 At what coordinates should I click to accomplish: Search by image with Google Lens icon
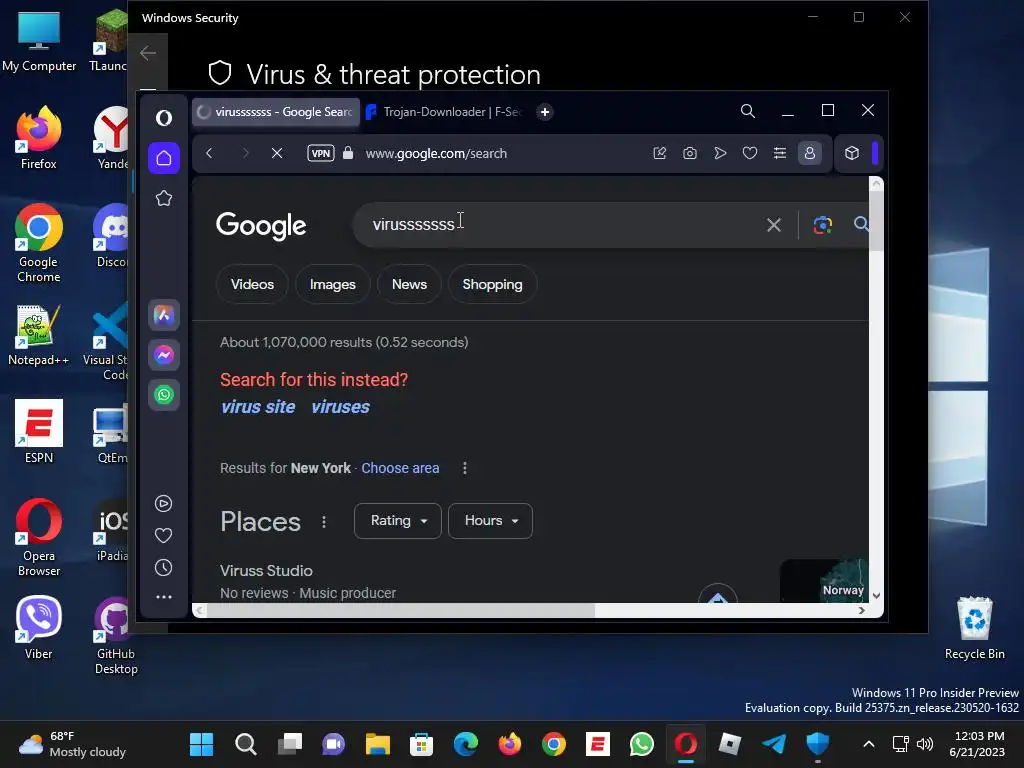pos(823,225)
